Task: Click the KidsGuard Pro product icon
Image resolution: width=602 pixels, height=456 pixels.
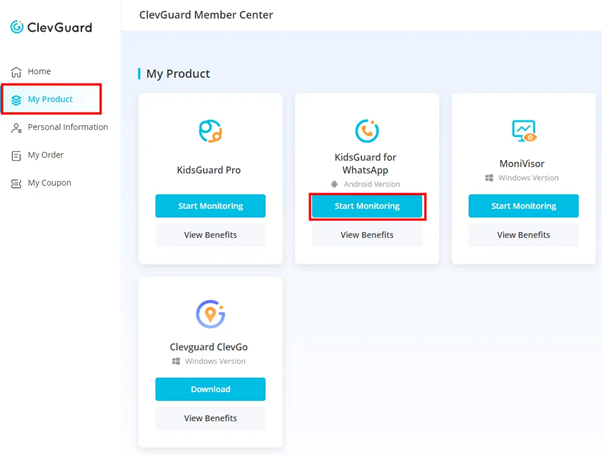Action: pos(210,131)
